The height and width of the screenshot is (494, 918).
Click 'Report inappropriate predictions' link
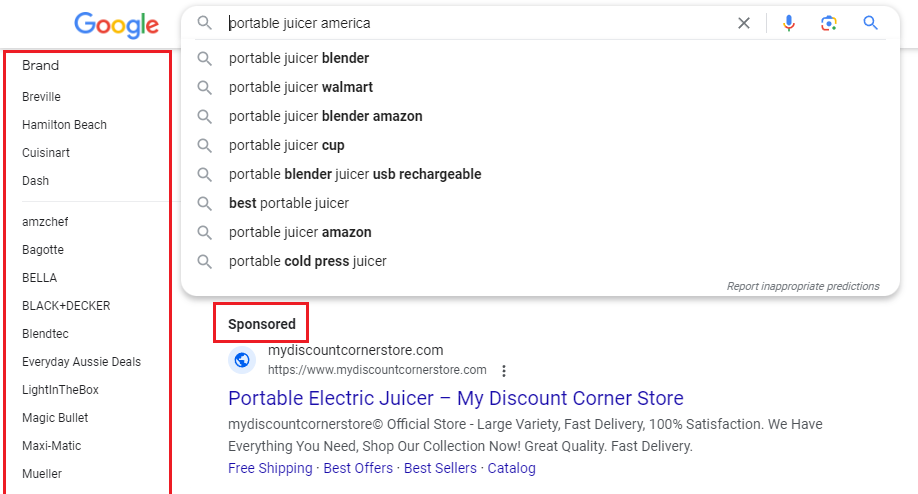[x=803, y=286]
